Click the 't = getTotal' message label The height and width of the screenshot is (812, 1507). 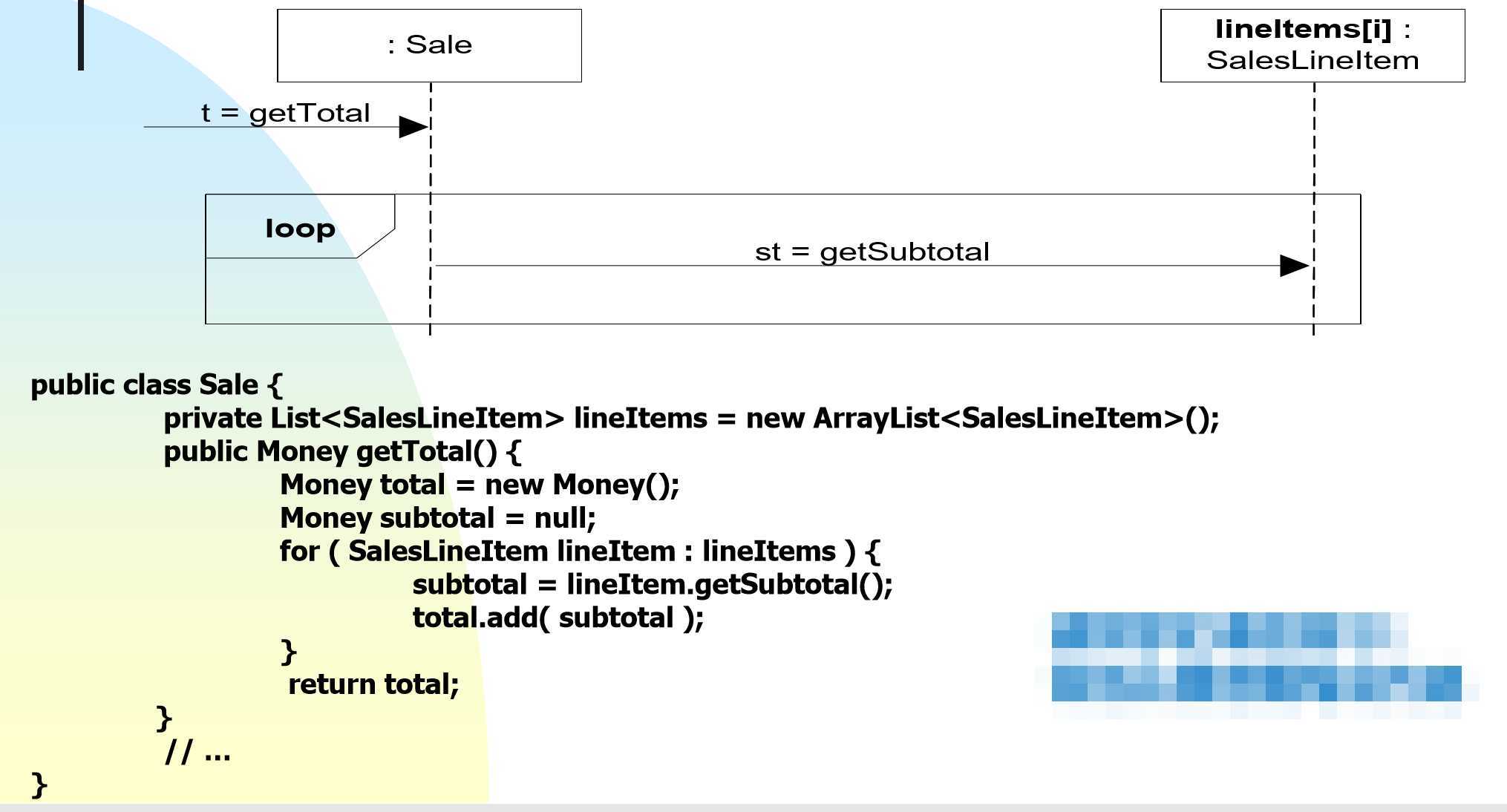coord(285,114)
